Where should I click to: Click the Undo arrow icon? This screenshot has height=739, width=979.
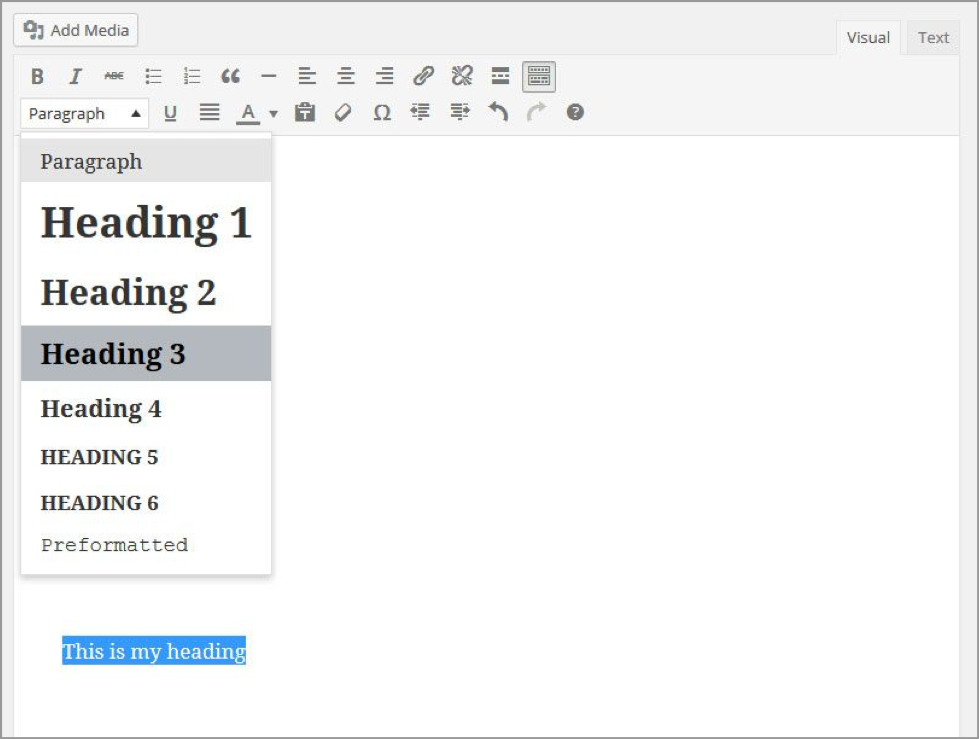pos(497,112)
